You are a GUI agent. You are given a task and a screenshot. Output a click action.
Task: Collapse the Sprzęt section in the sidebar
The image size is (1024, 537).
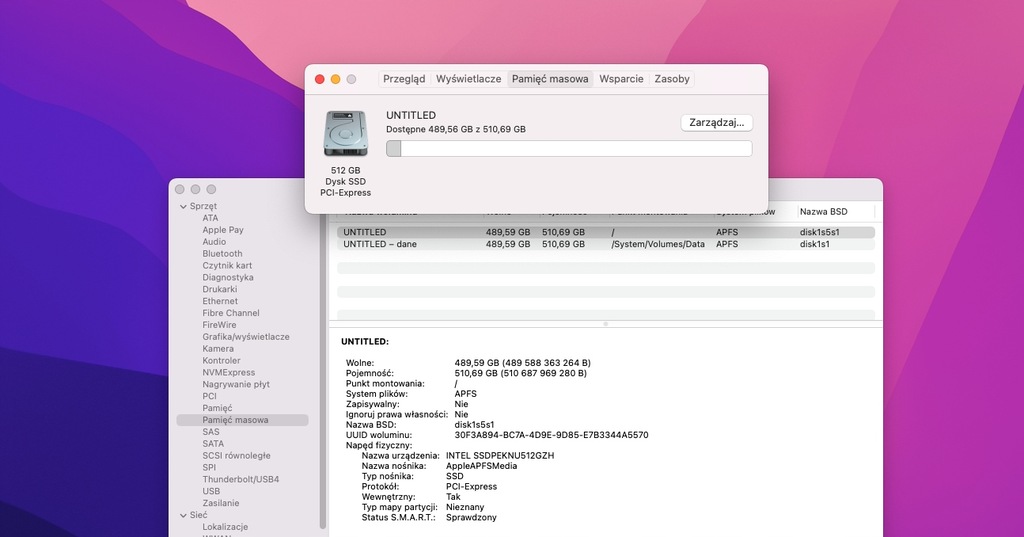pos(184,206)
